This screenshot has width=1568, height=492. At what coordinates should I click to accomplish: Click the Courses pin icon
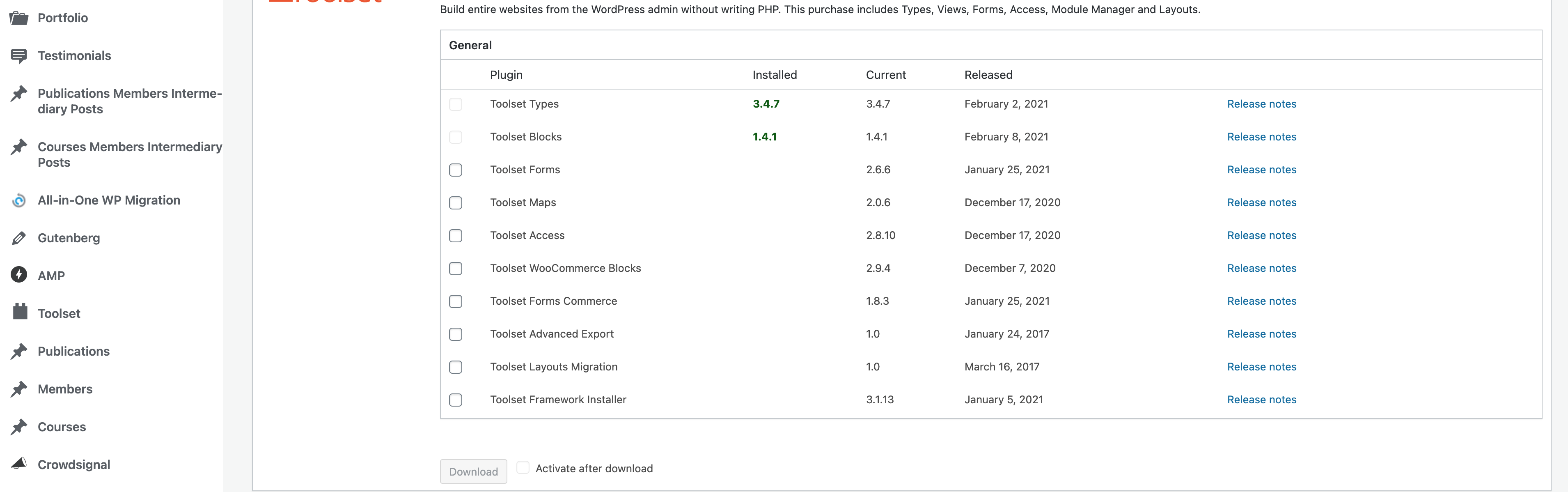pos(19,427)
